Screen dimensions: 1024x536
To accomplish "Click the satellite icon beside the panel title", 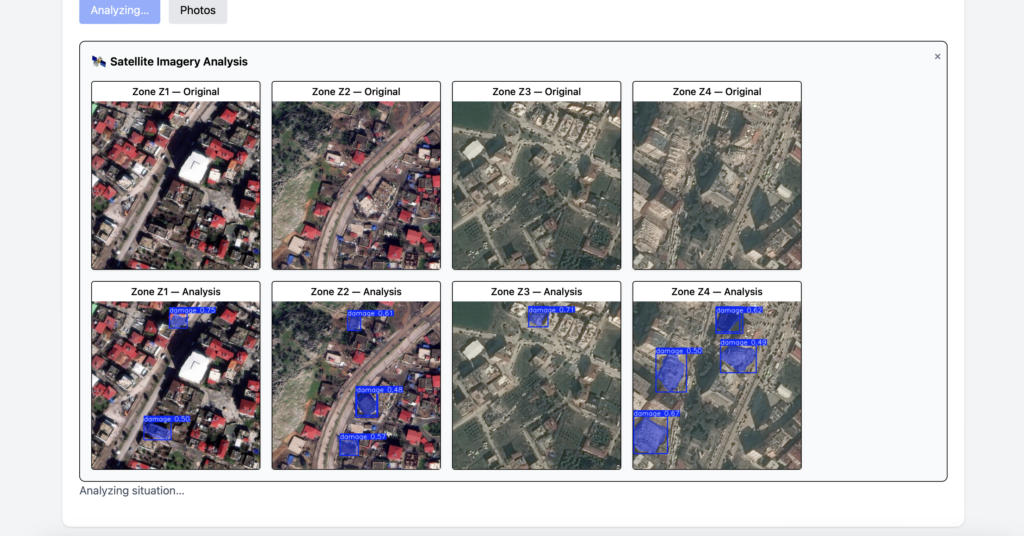I will pos(99,62).
